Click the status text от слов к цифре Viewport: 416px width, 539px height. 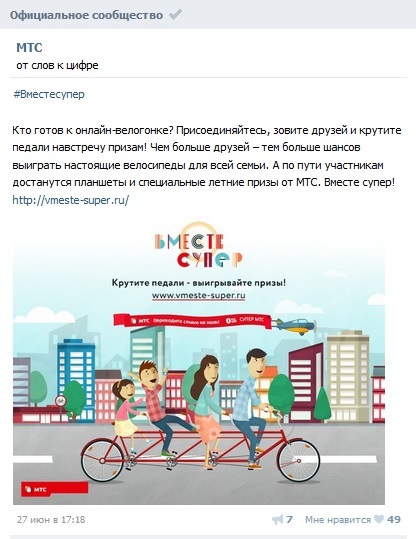[x=57, y=65]
